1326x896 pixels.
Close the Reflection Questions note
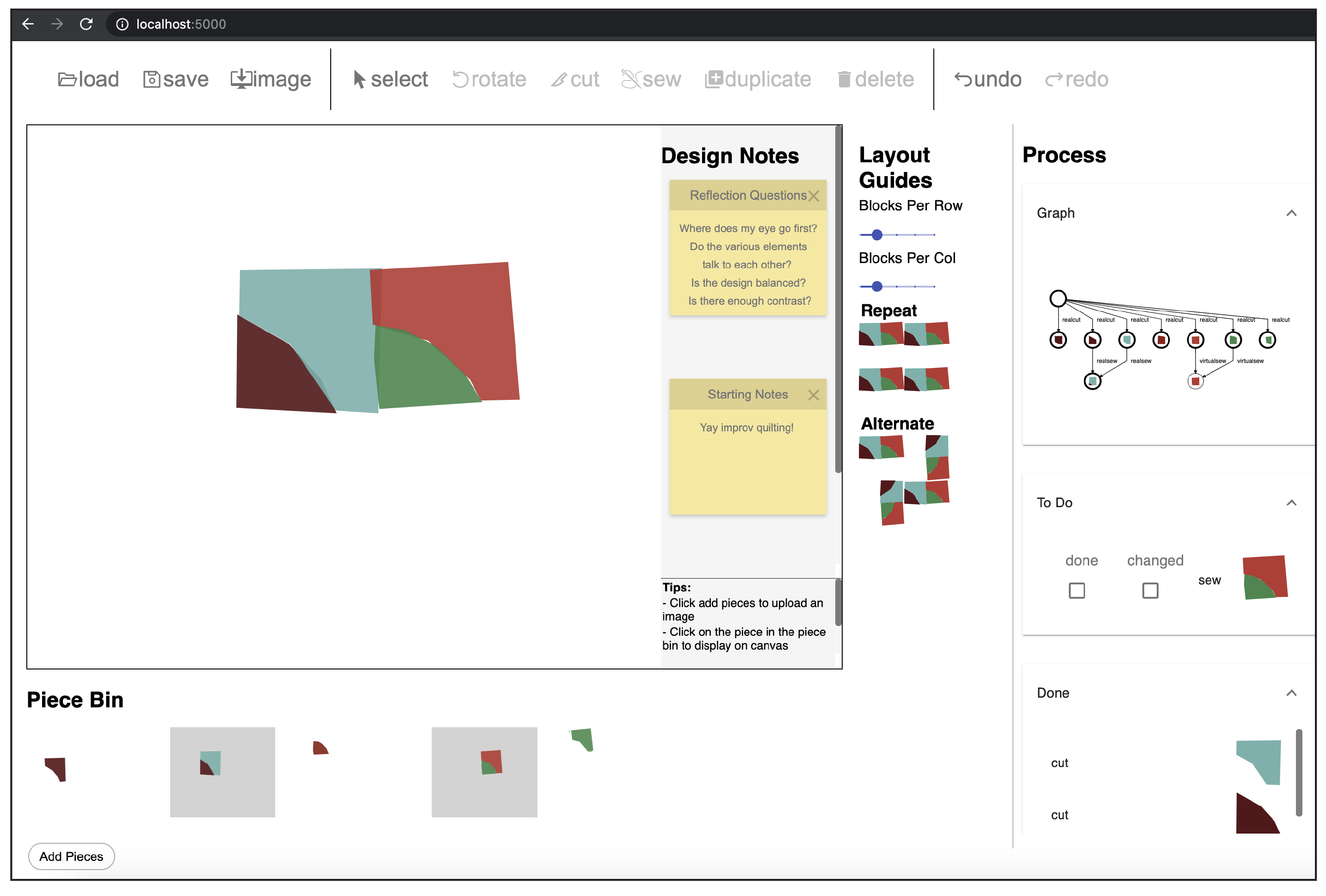(x=814, y=196)
